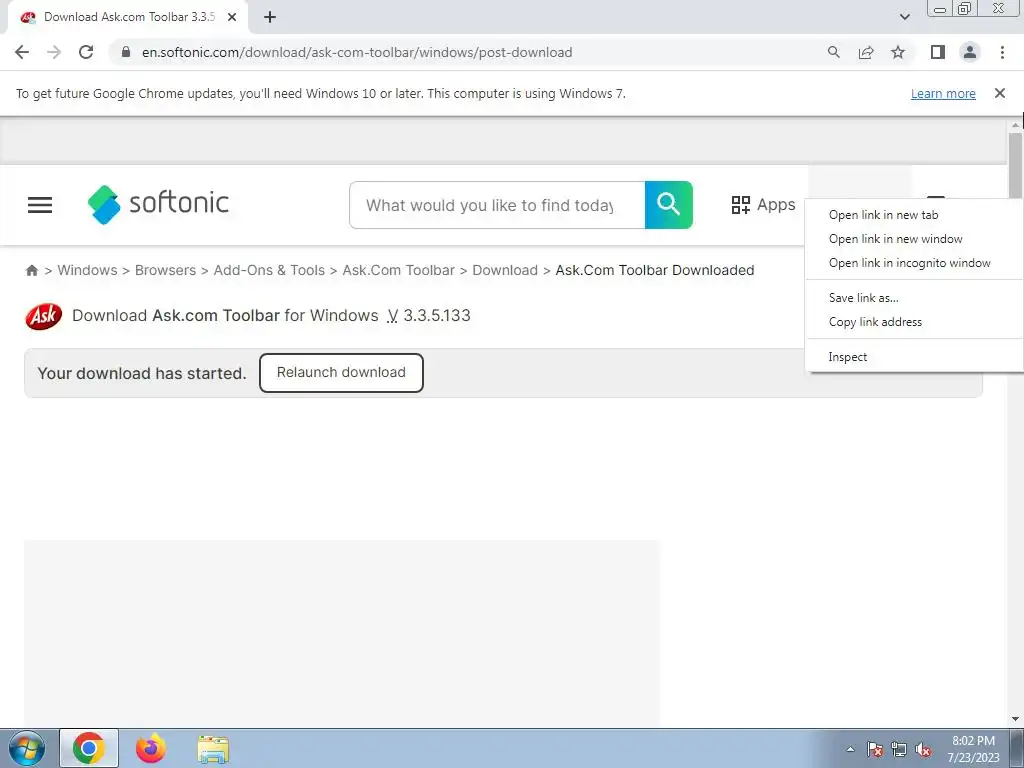Screen dimensions: 1024x768
Task: Click the version text 3.3.5.133
Action: click(x=436, y=315)
